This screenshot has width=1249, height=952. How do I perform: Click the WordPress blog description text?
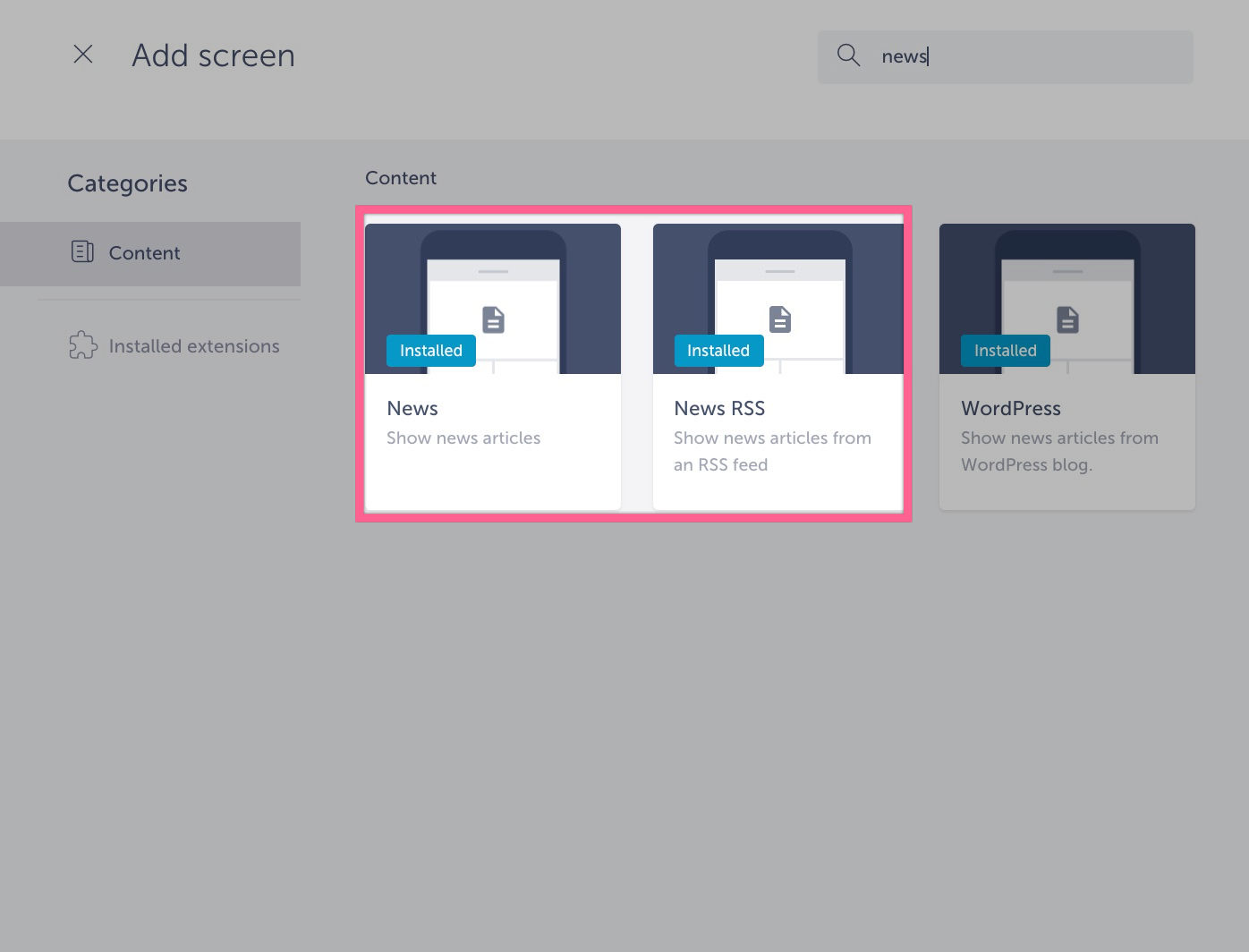1059,451
